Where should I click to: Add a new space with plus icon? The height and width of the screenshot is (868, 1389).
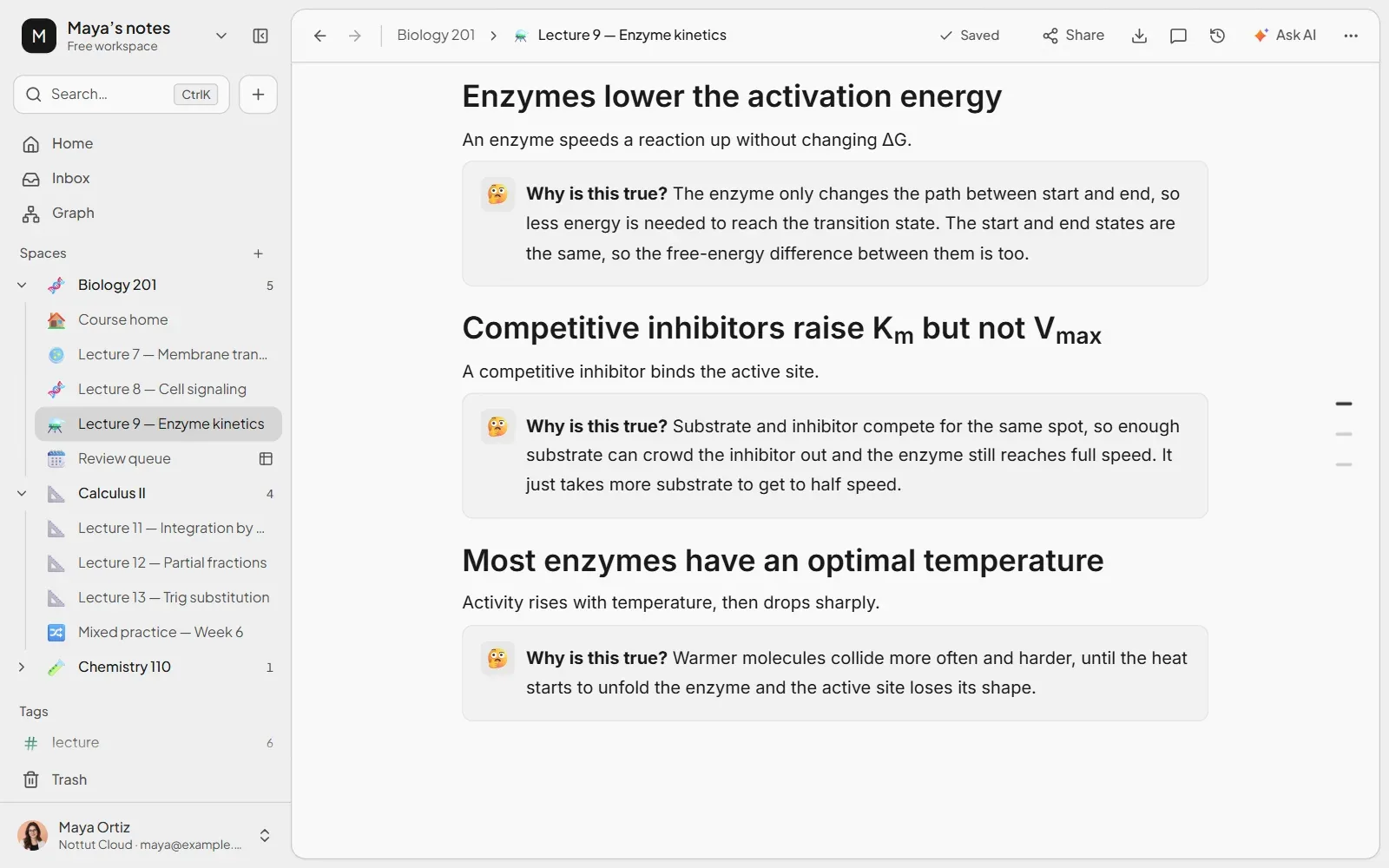258,253
